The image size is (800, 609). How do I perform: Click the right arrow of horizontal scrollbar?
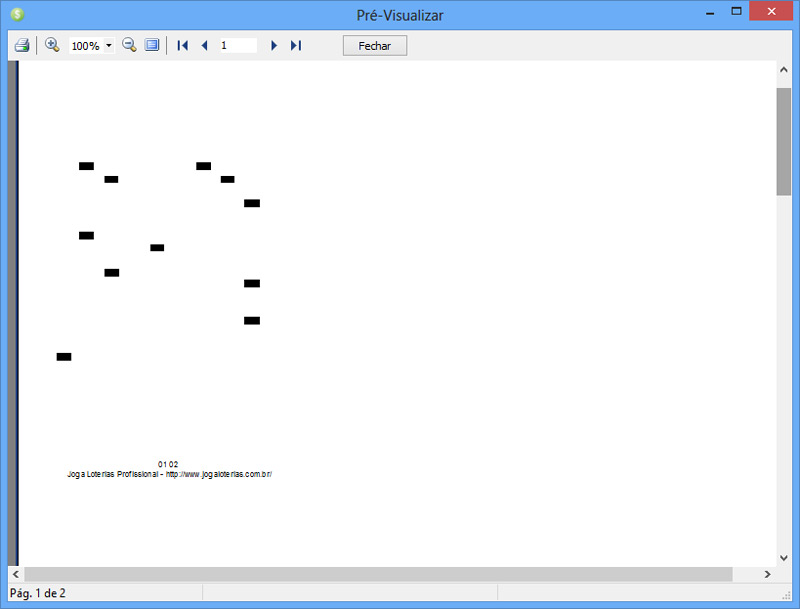pos(767,574)
